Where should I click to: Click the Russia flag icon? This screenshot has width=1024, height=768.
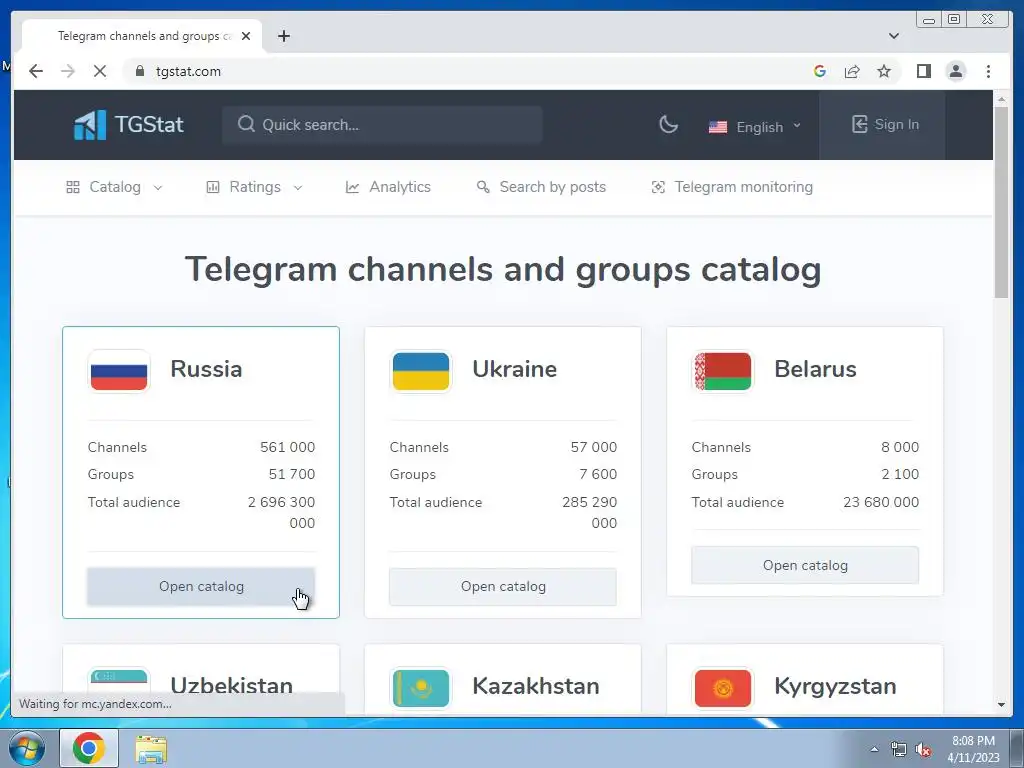coord(119,371)
